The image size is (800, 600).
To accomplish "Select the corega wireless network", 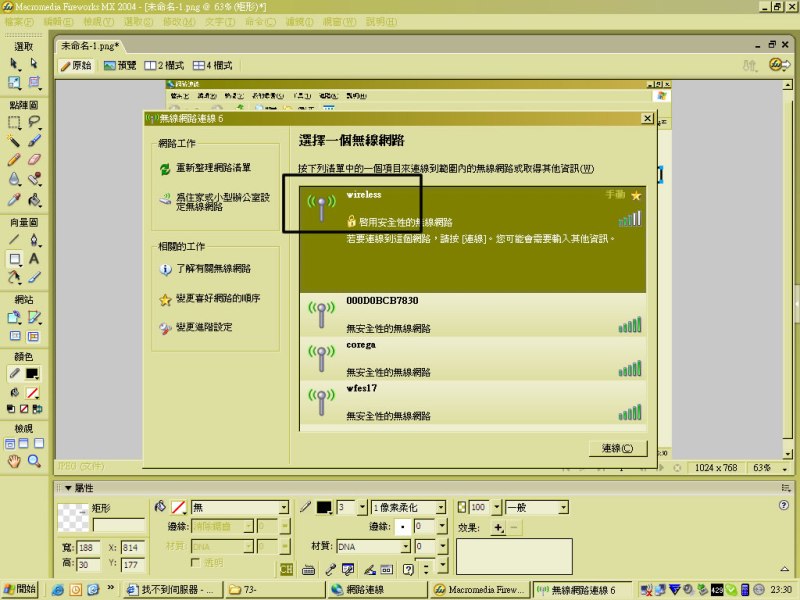I will (473, 358).
